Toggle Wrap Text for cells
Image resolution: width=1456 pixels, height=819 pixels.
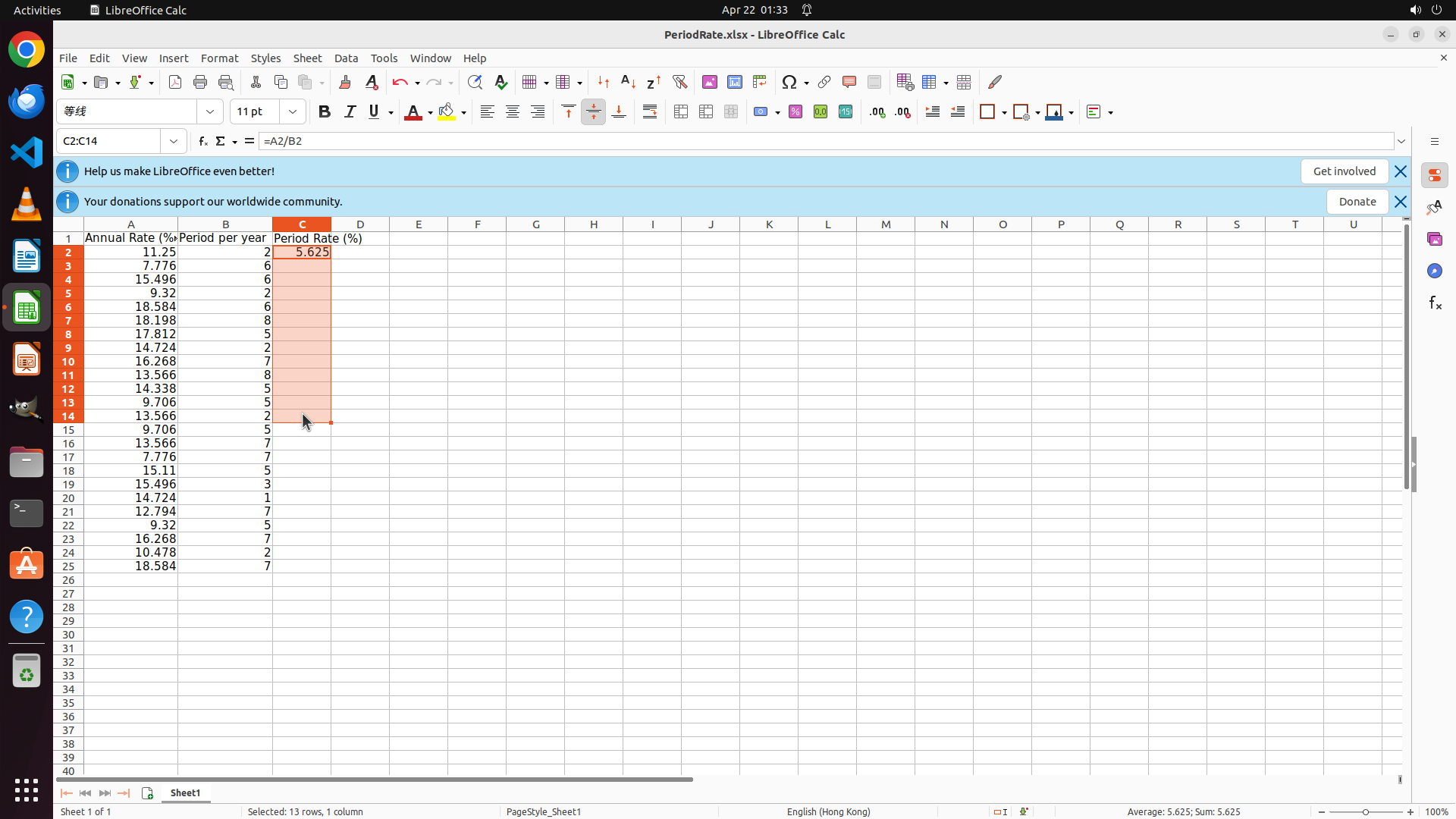pos(650,112)
